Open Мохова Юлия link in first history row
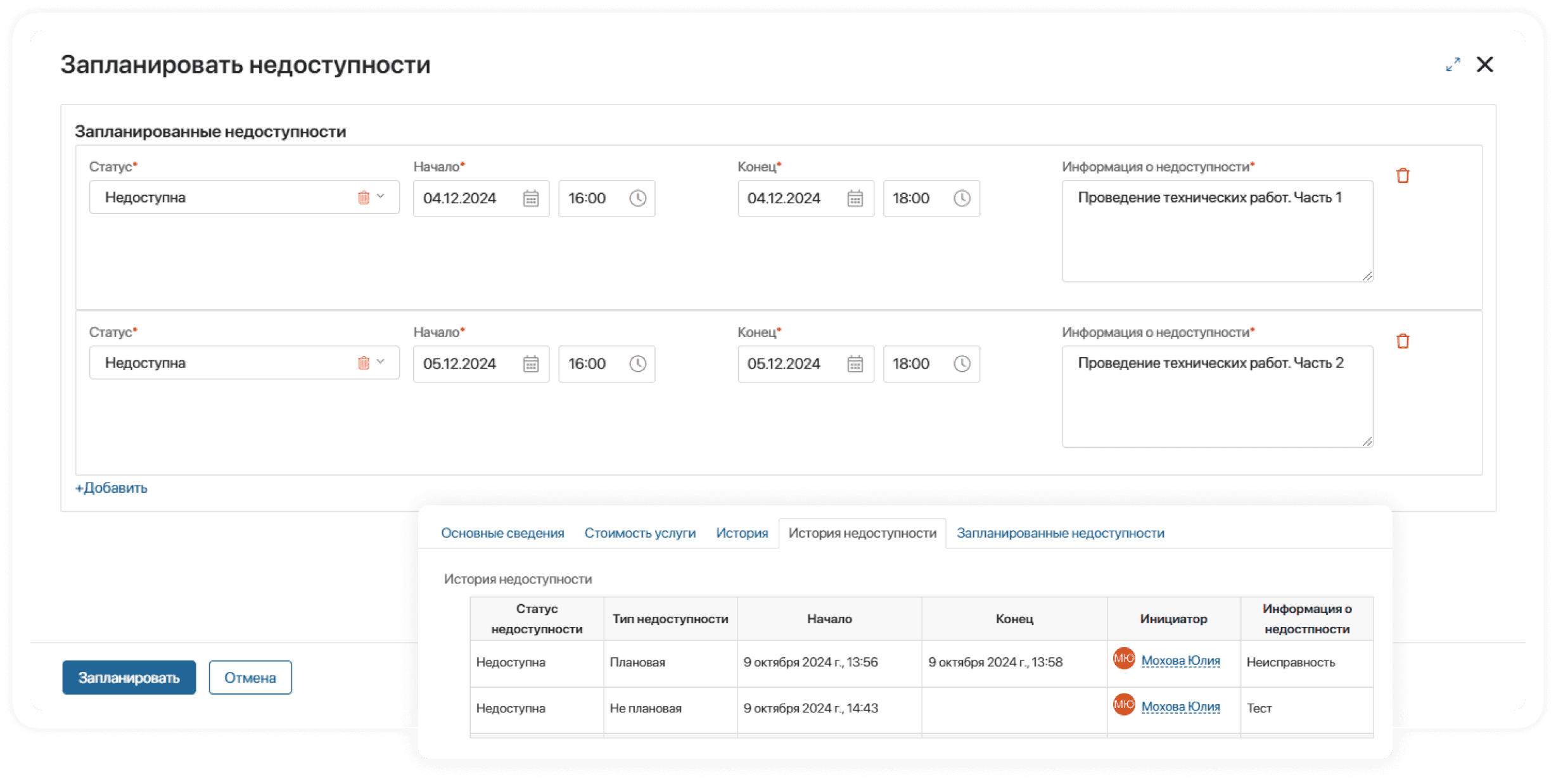This screenshot has height=784, width=1556. 1180,661
